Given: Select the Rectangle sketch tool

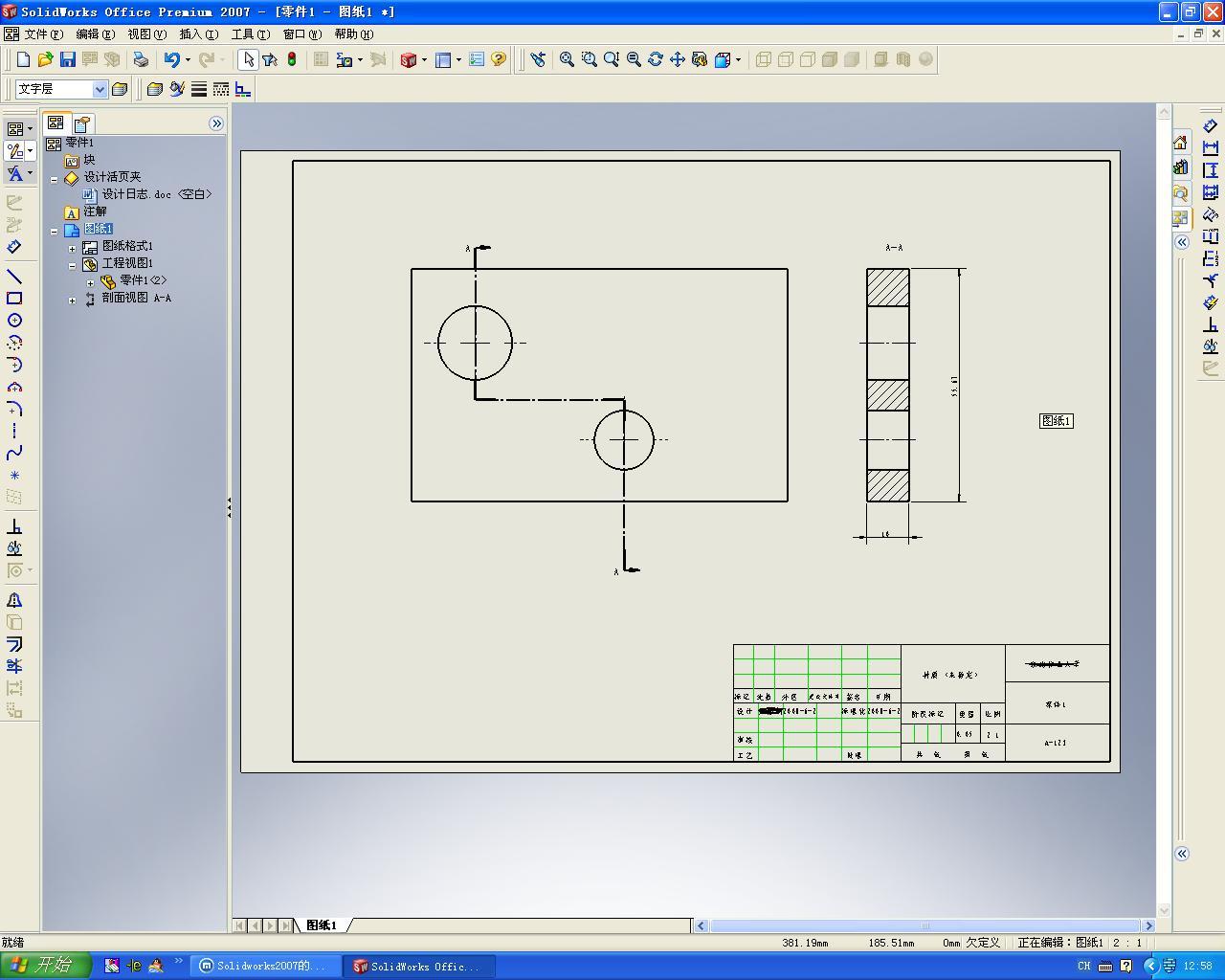Looking at the screenshot, I should 14,299.
